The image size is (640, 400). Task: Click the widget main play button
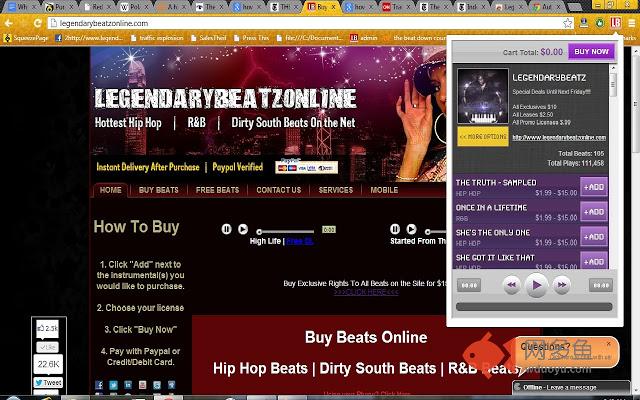click(536, 285)
